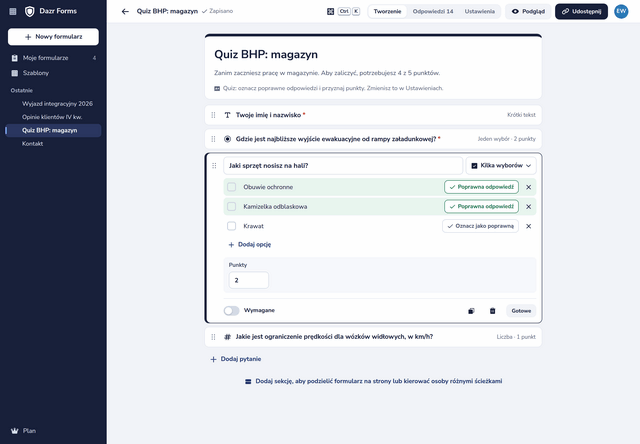Open the app grid menu icon
This screenshot has width=640, height=444.
[x=13, y=11]
